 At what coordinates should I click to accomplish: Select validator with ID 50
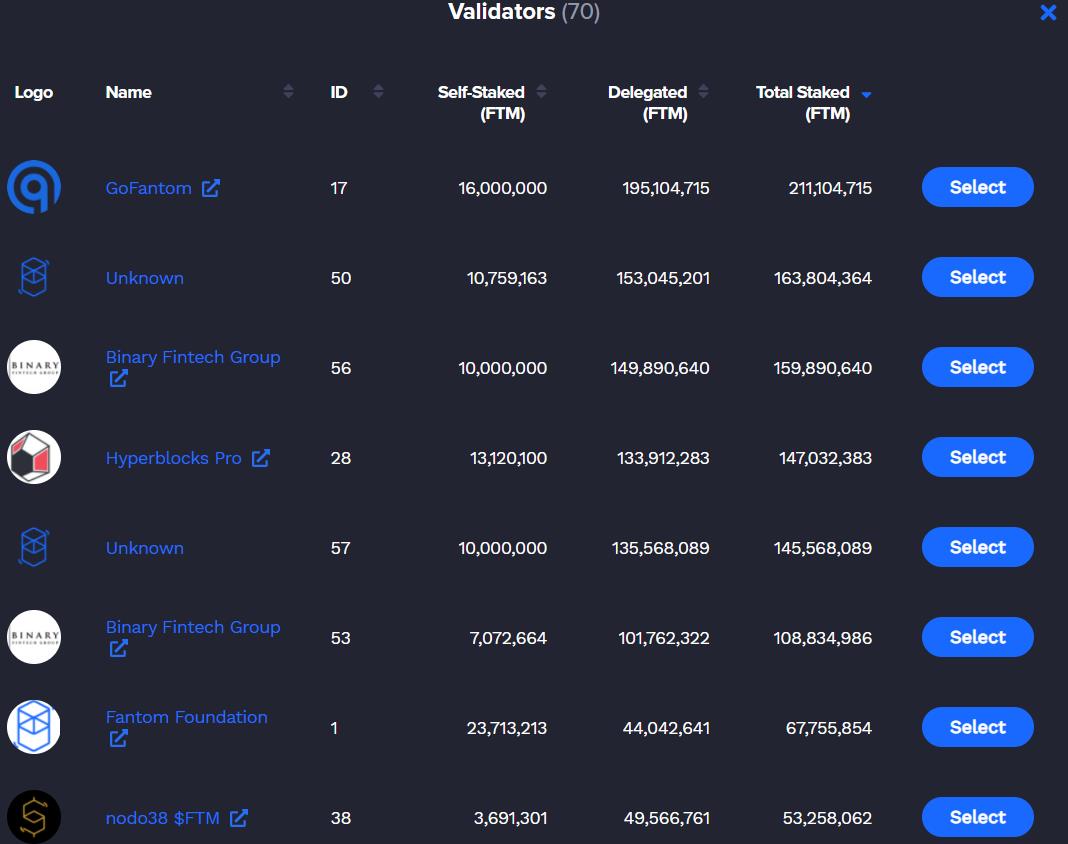[x=977, y=277]
